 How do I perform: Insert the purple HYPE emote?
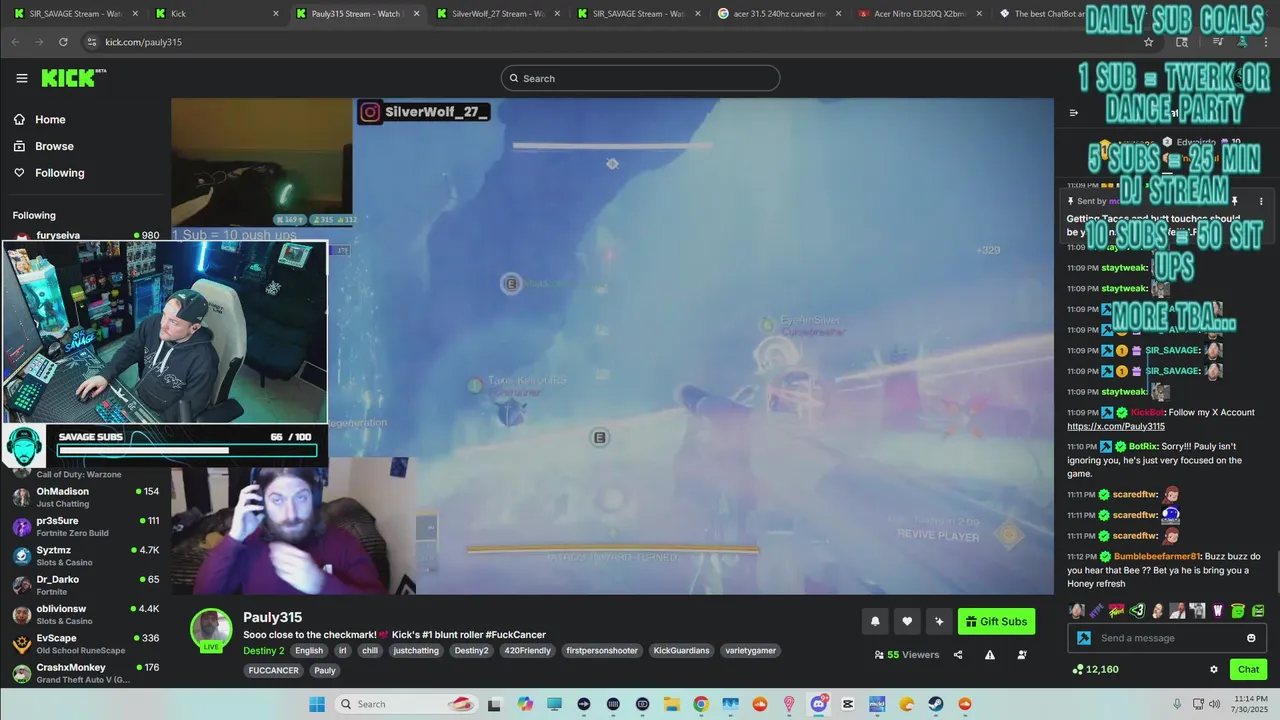1097,610
